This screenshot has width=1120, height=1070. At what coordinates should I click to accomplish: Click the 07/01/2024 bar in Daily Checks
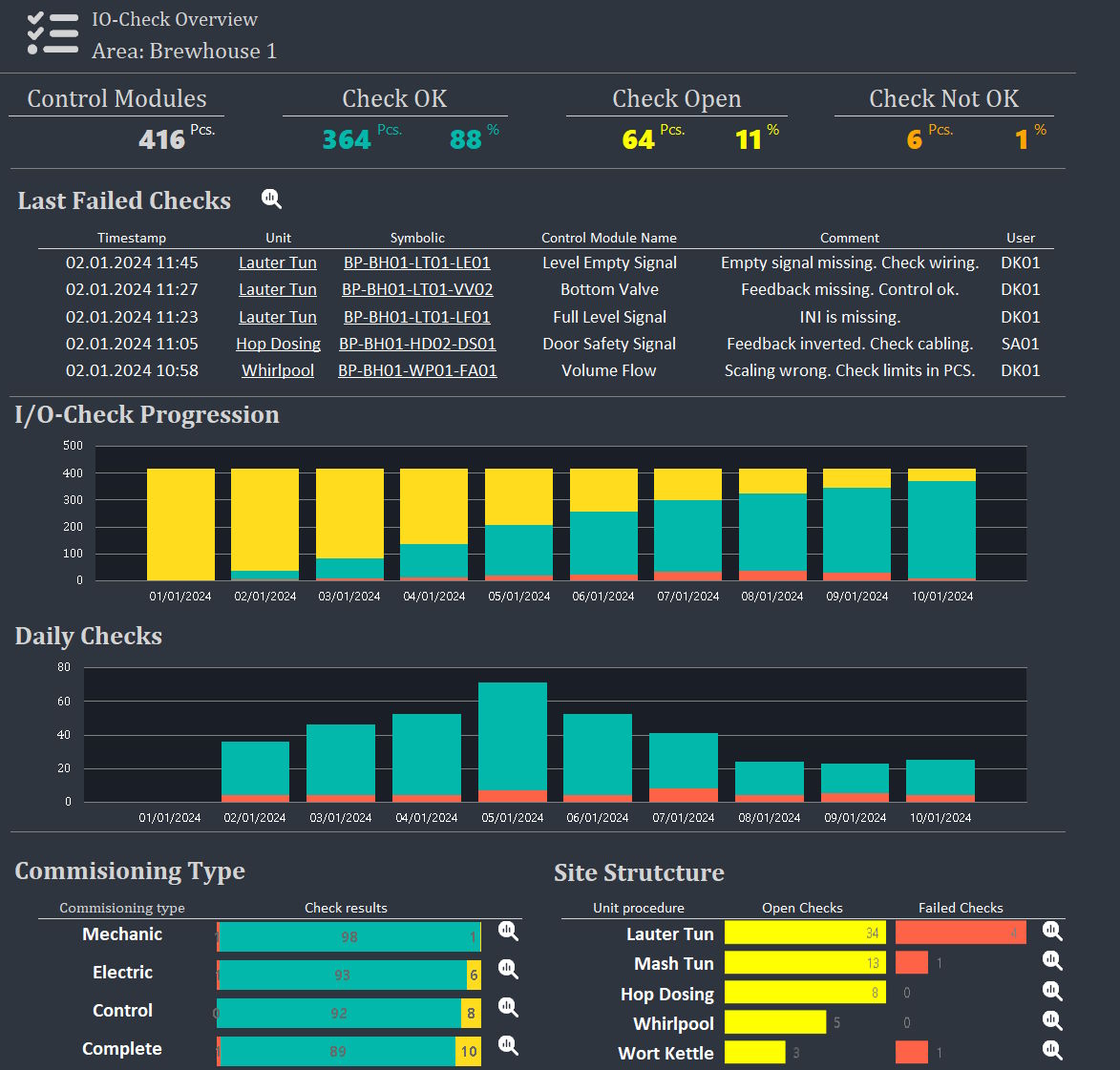pyautogui.click(x=684, y=767)
